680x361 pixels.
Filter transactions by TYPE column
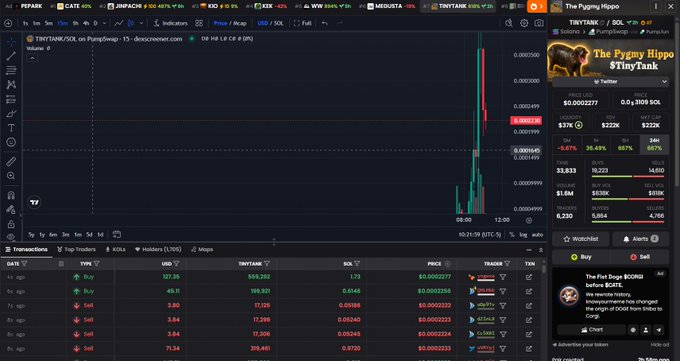pyautogui.click(x=96, y=264)
